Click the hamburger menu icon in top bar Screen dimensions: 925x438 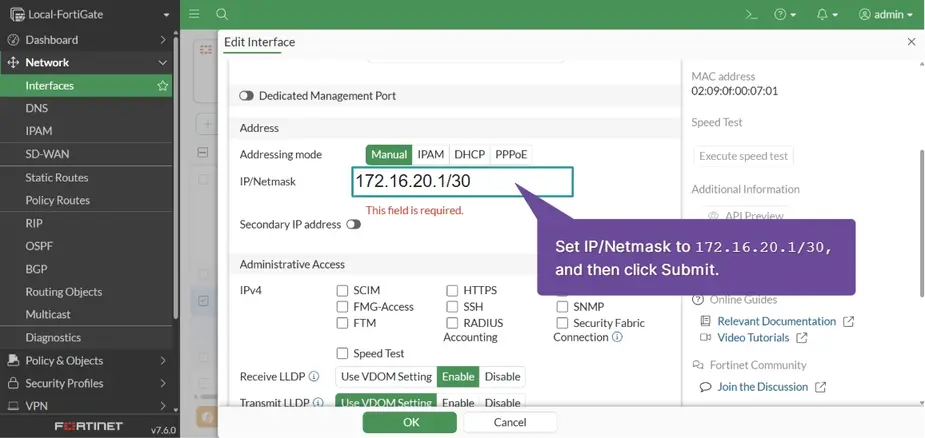coord(194,14)
